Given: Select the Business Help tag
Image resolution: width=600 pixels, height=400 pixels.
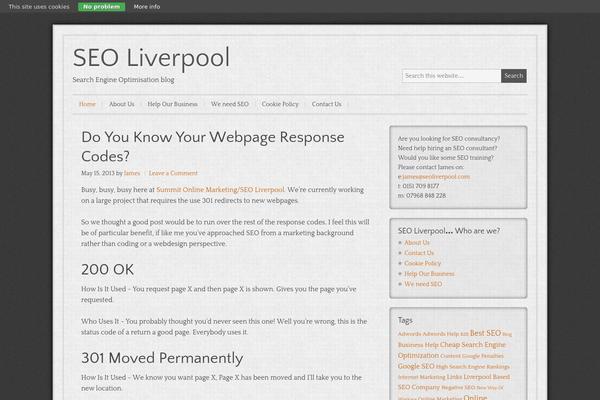Looking at the screenshot, I should coord(418,345).
